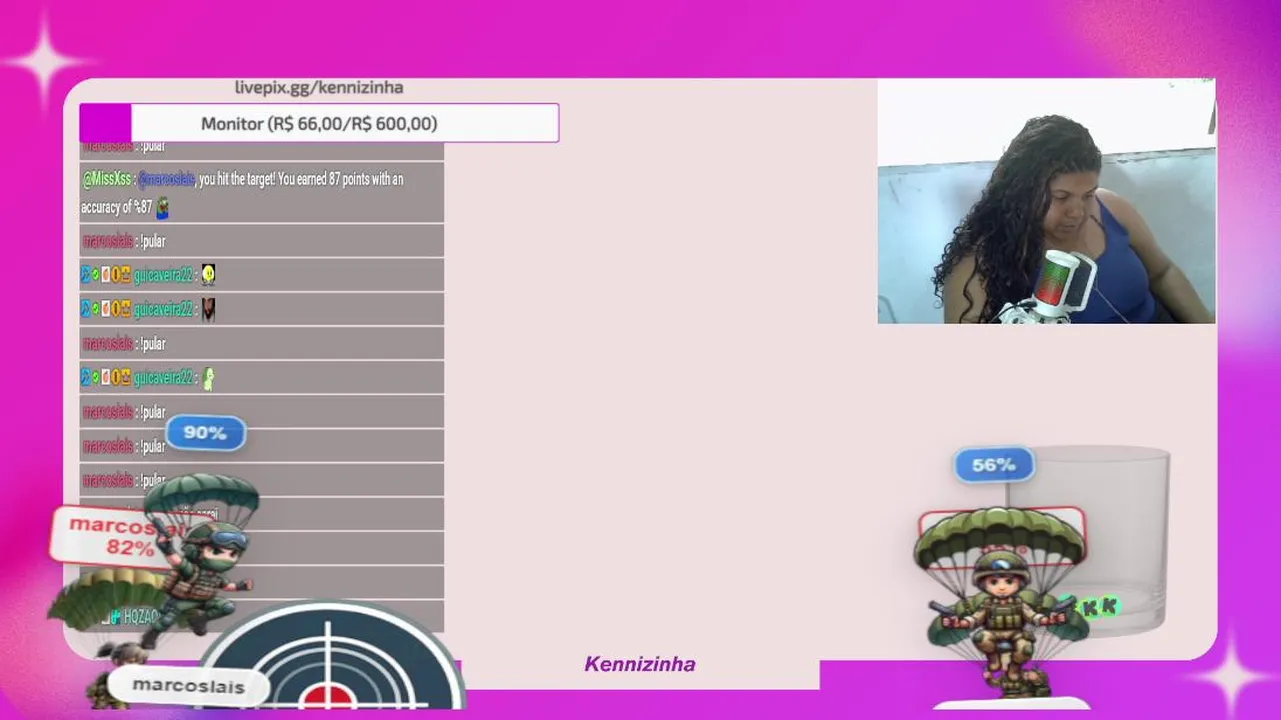This screenshot has width=1281, height=720.
Task: Click the glass cup graphic
Action: click(x=1087, y=540)
